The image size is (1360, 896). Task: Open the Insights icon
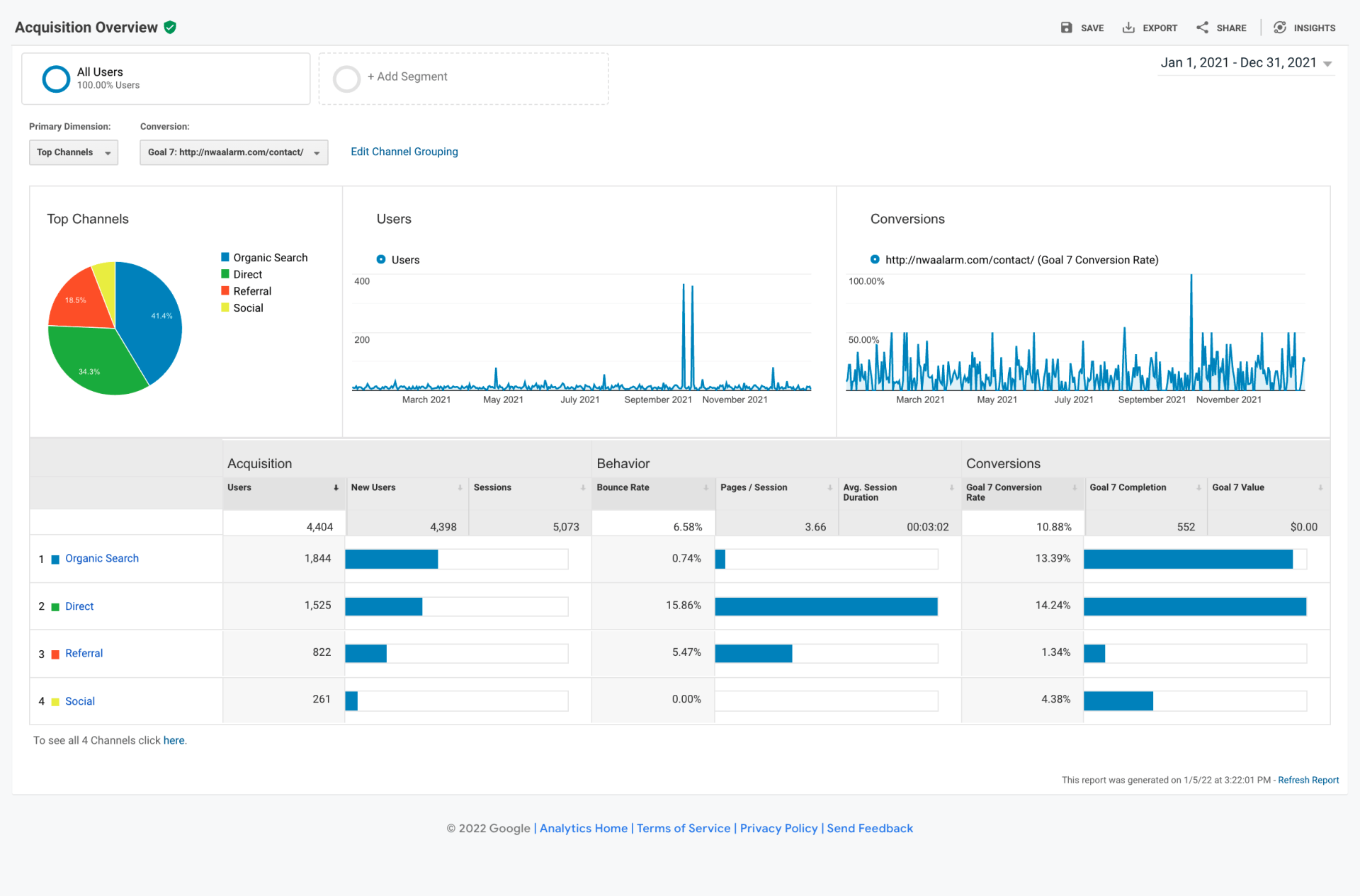point(1279,28)
